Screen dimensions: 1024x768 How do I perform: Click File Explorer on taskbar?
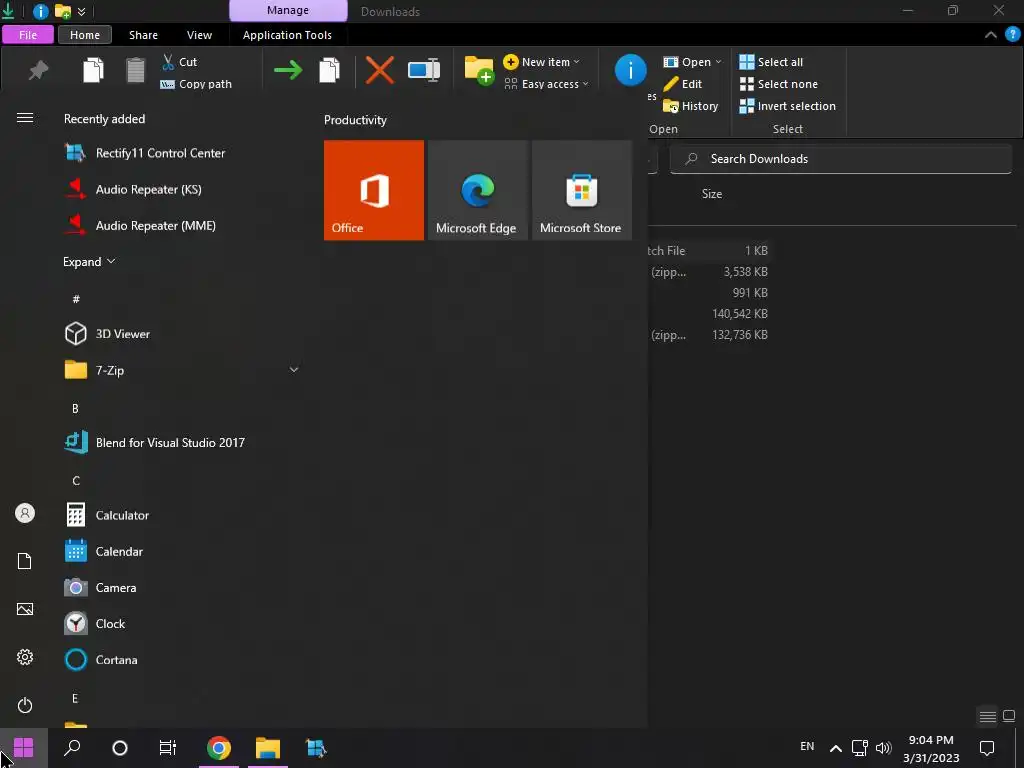[268, 748]
